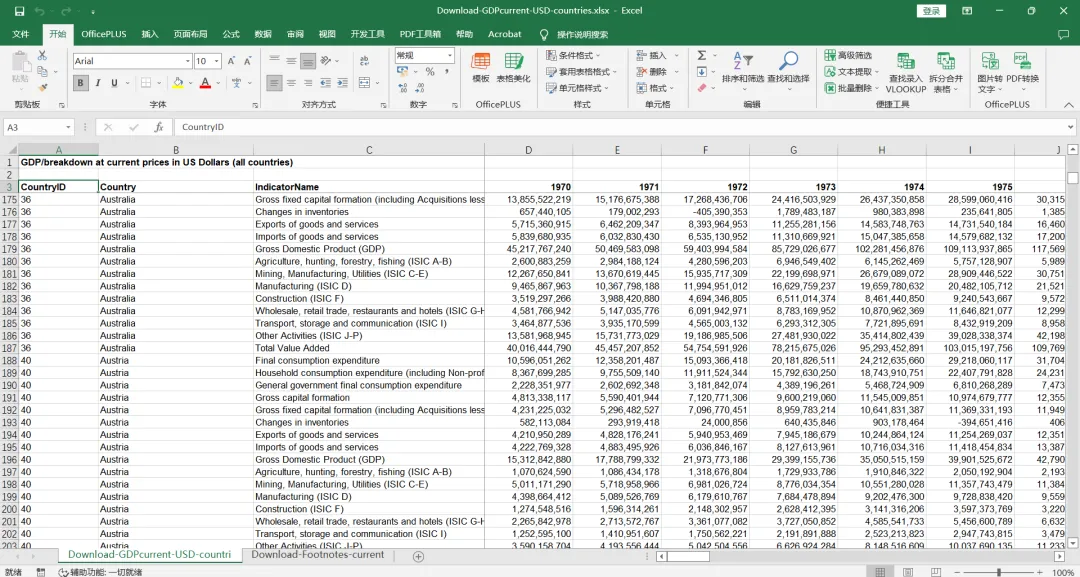Decrease font size with the smaller A icon
Screen dimensions: 1080x577
[x=248, y=61]
